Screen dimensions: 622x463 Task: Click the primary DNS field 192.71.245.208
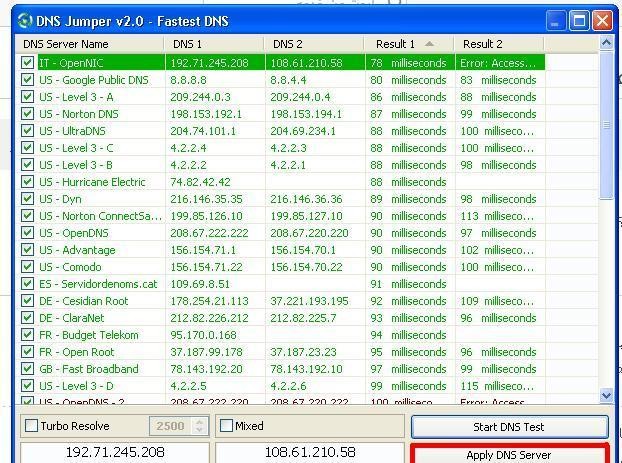[x=115, y=452]
